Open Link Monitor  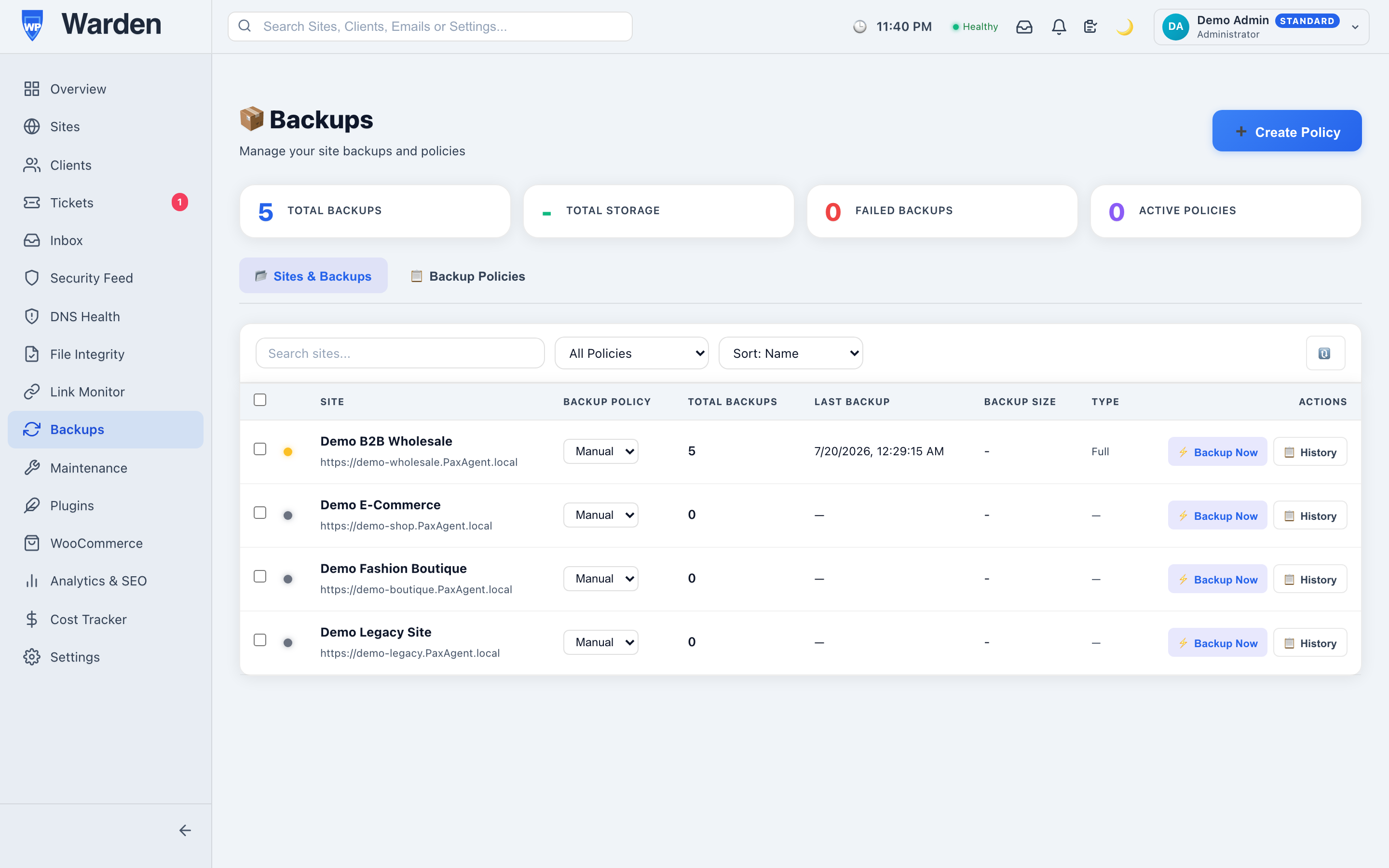point(106,392)
